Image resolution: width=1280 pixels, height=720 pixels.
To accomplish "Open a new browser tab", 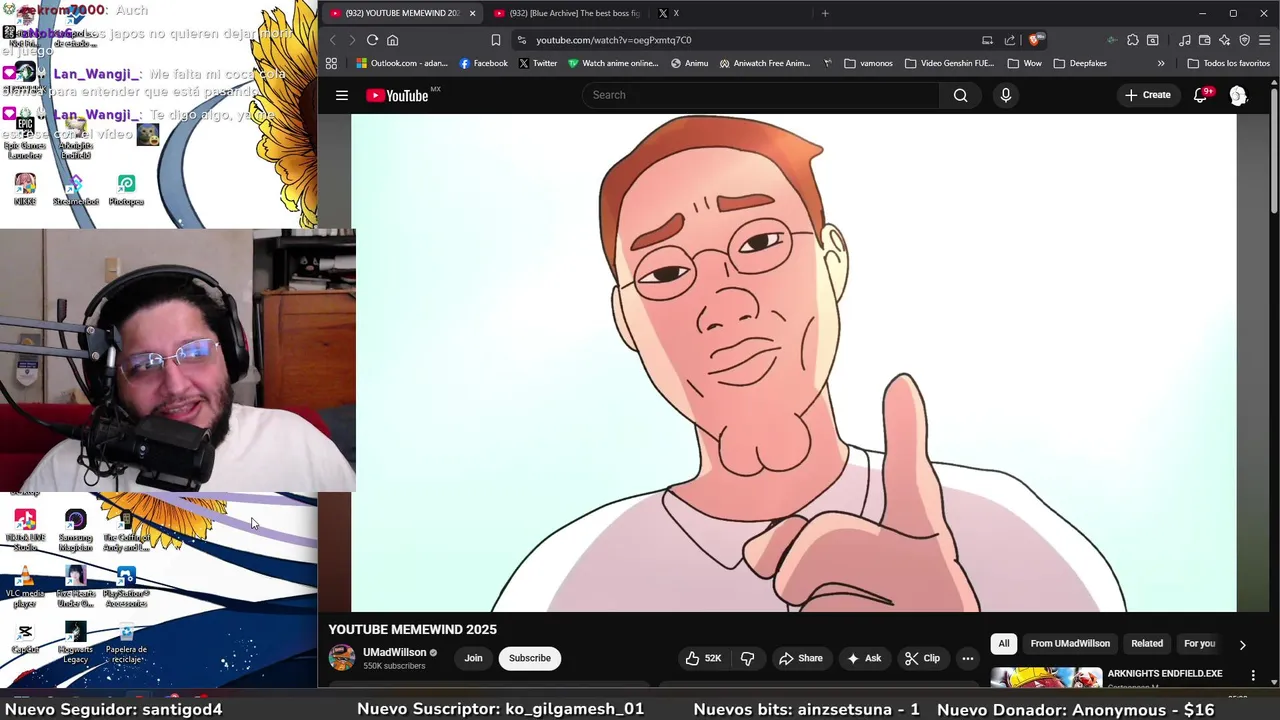I will pyautogui.click(x=825, y=13).
